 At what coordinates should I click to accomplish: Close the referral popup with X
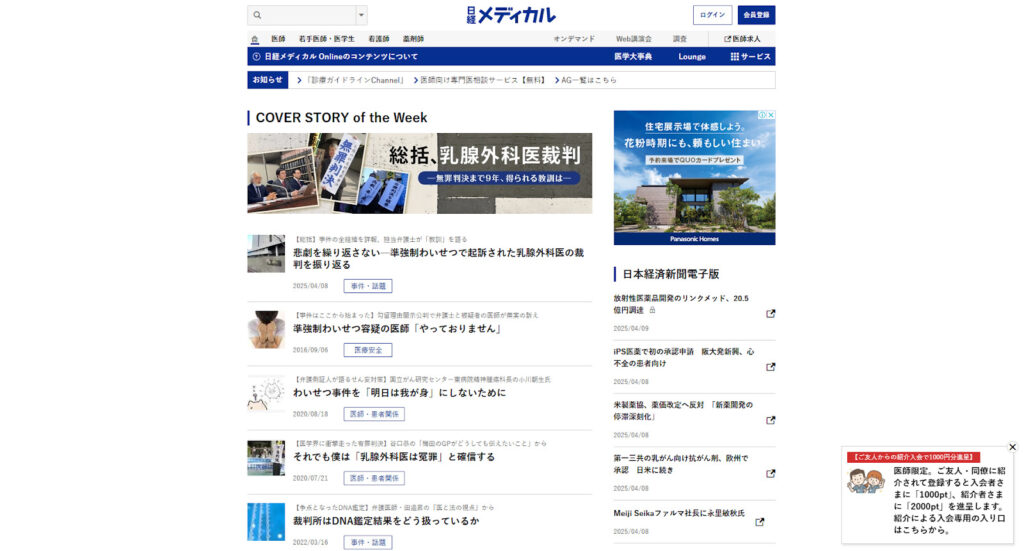[1012, 447]
